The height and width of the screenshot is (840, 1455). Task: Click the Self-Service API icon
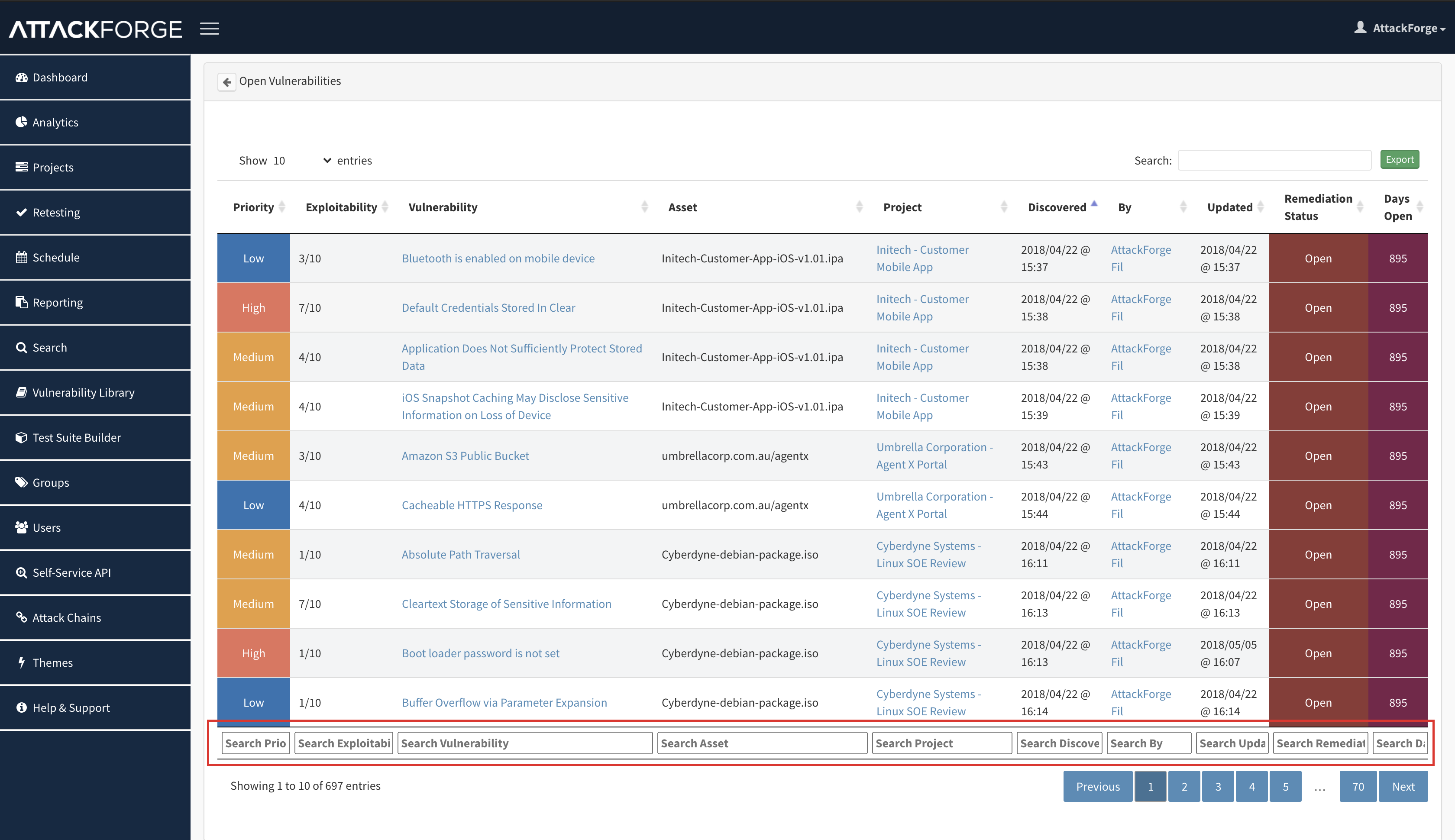21,572
